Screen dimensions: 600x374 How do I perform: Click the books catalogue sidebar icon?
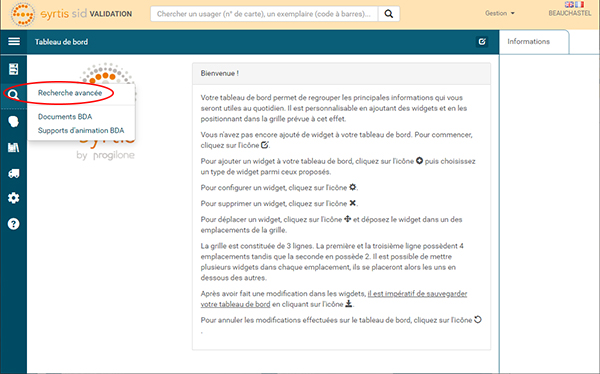(13, 147)
